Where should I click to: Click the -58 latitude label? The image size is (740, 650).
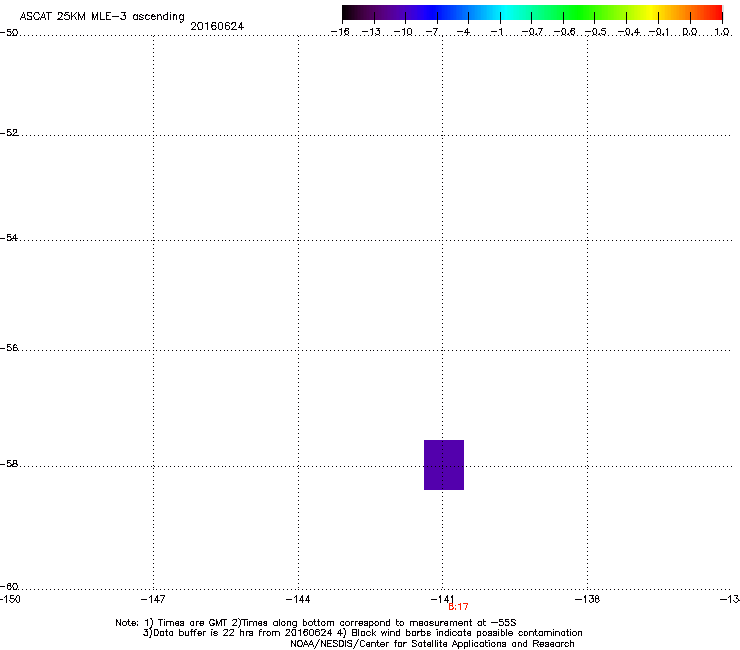[9, 464]
